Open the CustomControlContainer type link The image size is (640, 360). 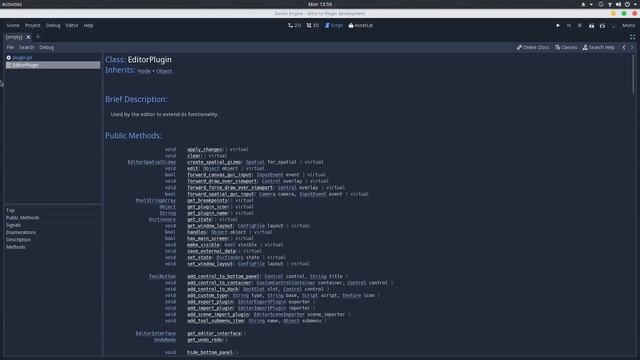pyautogui.click(x=286, y=283)
